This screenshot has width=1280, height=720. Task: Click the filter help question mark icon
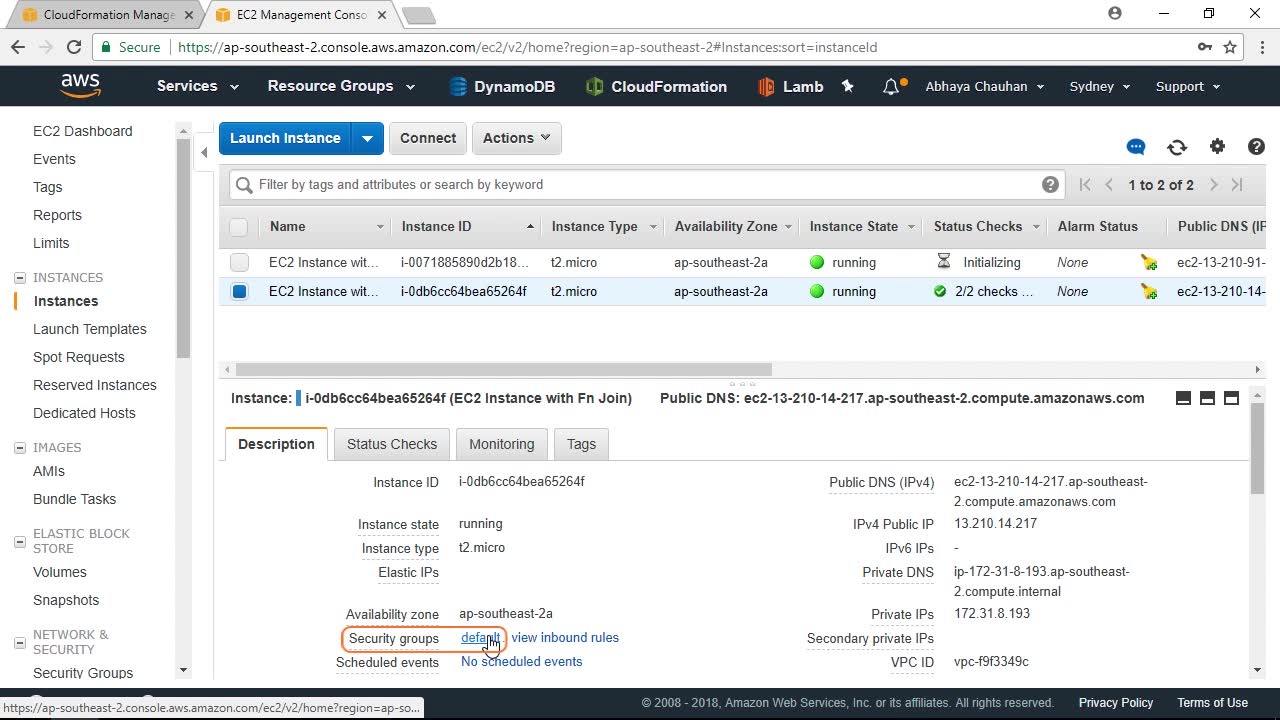[1050, 184]
